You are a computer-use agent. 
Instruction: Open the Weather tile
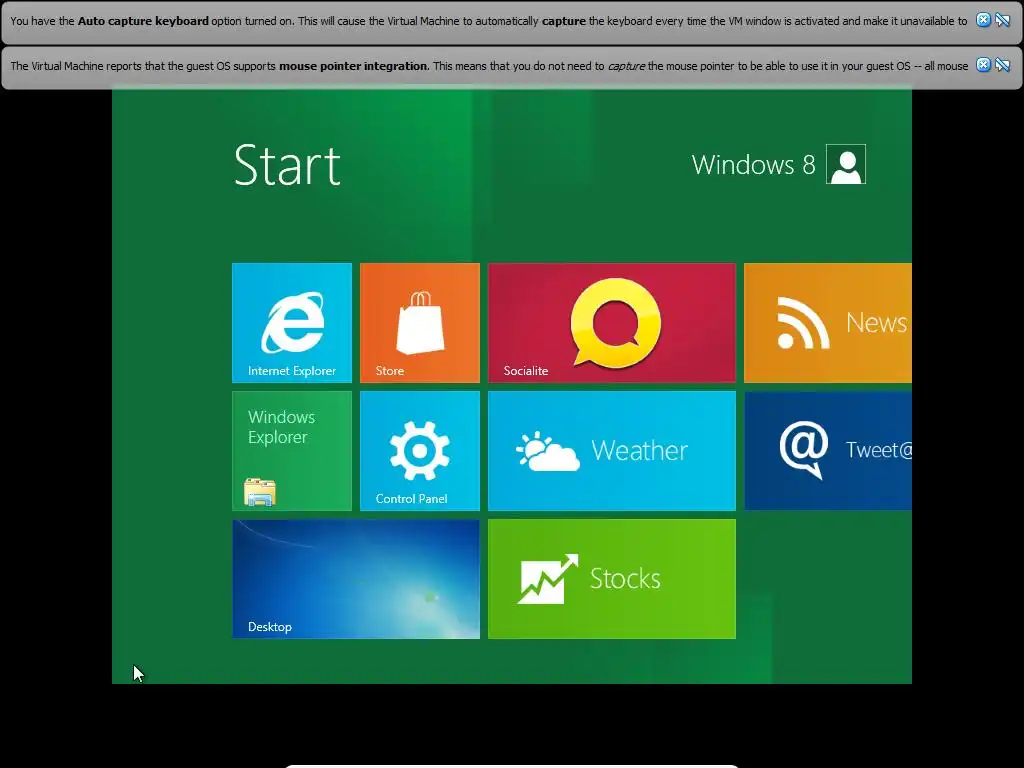pyautogui.click(x=612, y=451)
